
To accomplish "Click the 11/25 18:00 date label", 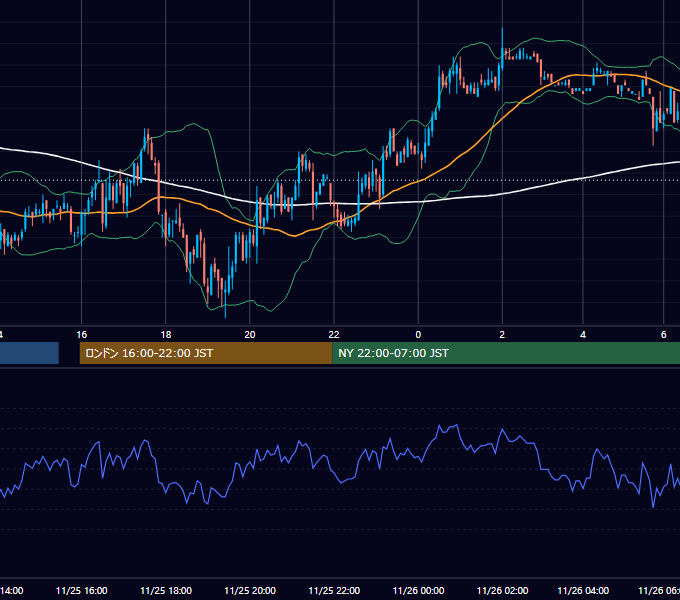I will pyautogui.click(x=166, y=590).
